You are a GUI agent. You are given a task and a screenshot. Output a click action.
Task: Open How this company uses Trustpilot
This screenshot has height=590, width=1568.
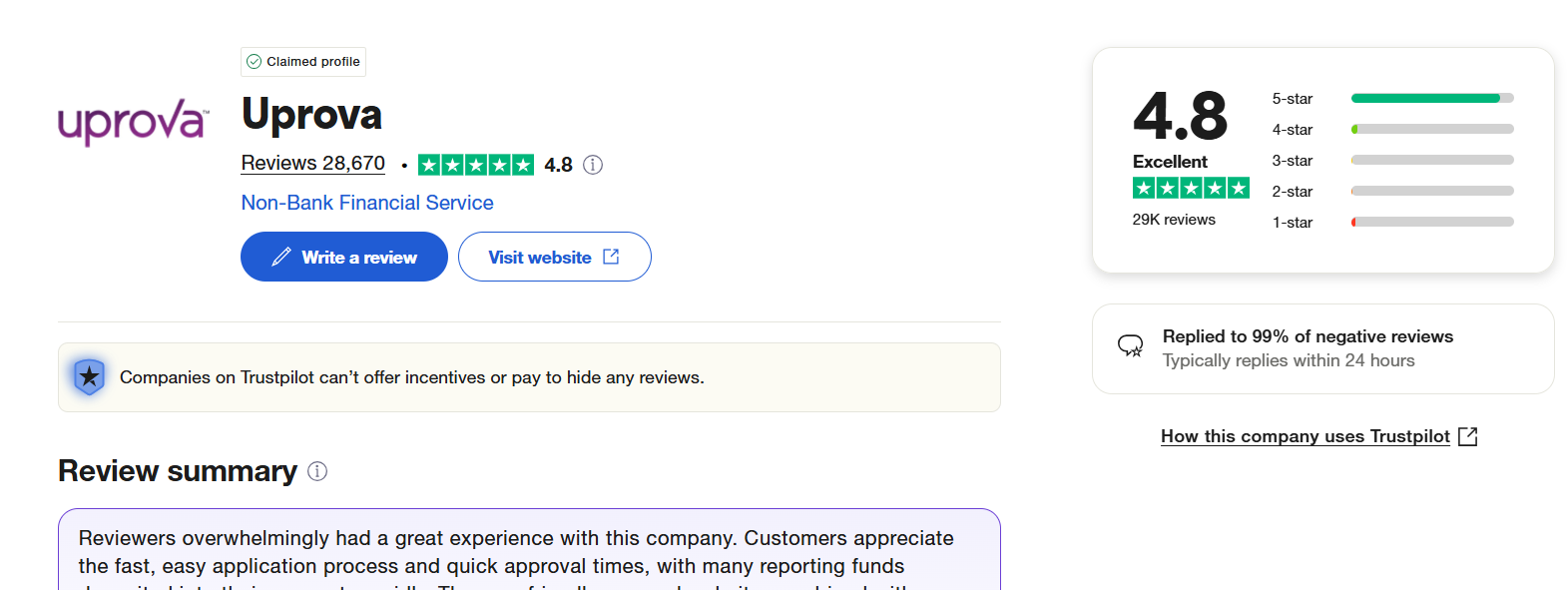pos(1305,436)
